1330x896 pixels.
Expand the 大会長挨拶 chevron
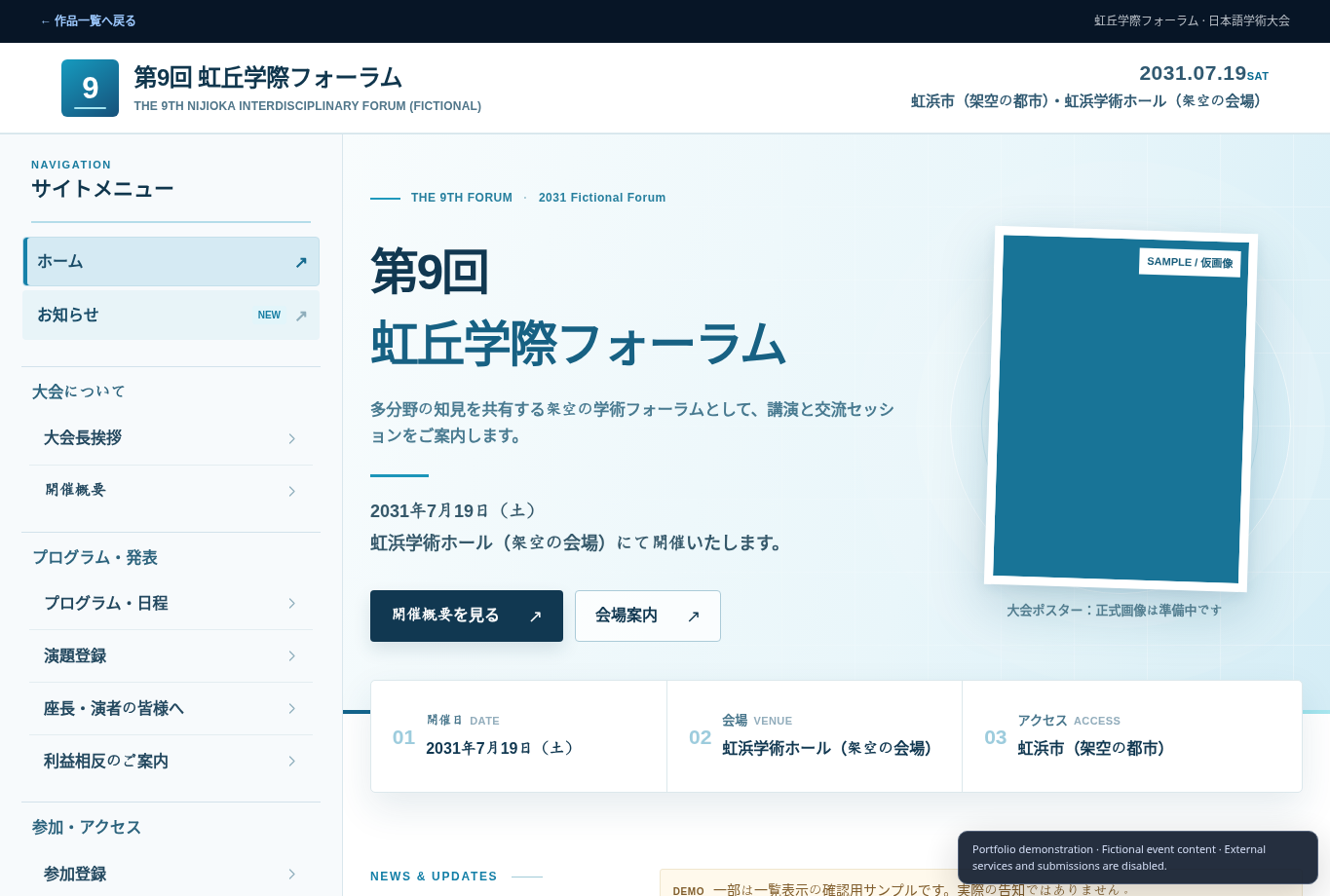[x=291, y=439]
